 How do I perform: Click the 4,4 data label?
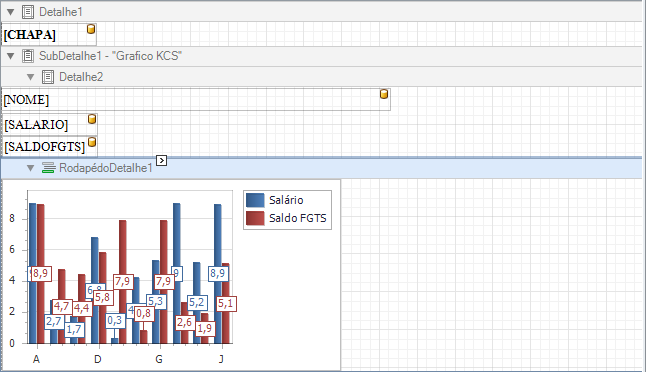coord(82,308)
